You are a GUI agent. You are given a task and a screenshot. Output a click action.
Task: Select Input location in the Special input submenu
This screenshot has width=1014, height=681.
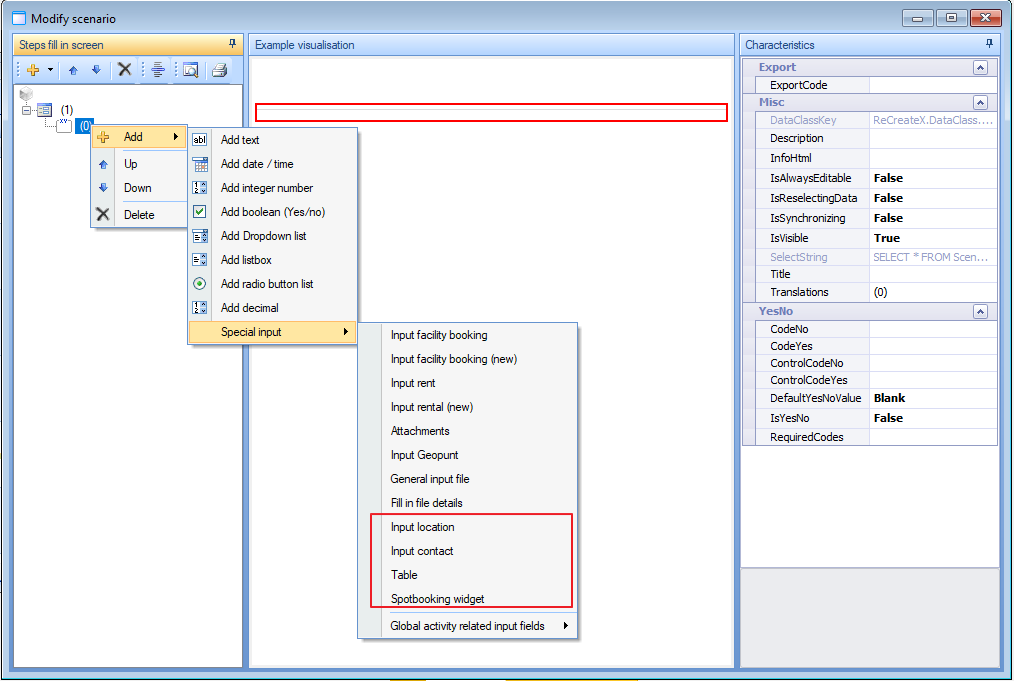click(x=422, y=527)
